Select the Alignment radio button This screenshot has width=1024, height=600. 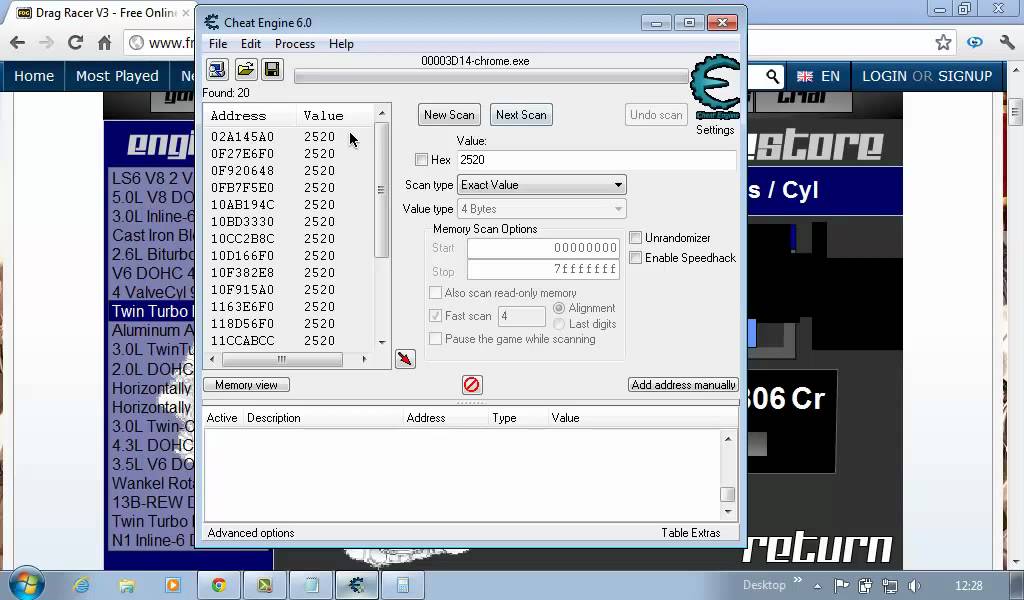559,308
